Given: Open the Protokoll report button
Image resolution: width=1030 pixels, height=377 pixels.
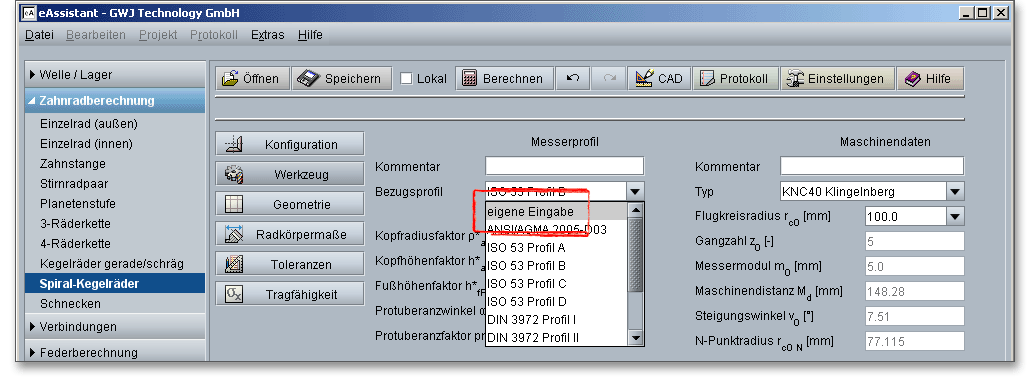Looking at the screenshot, I should click(x=735, y=78).
